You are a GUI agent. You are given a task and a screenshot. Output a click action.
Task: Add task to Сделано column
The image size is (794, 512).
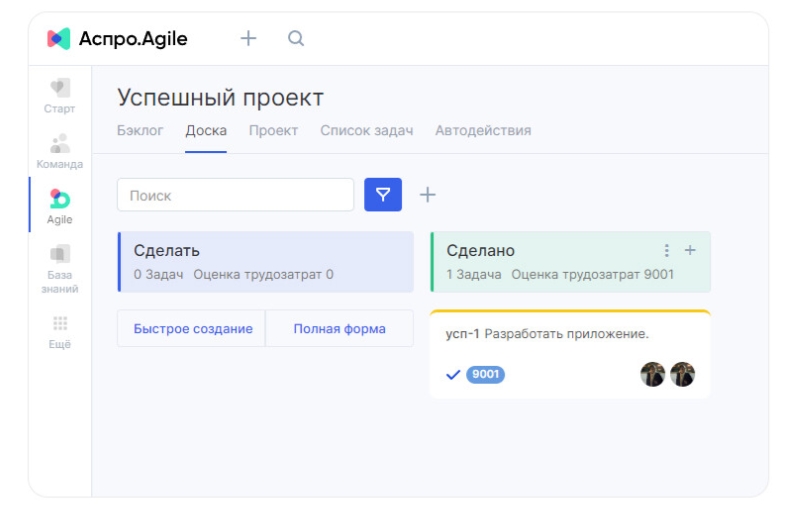(690, 251)
